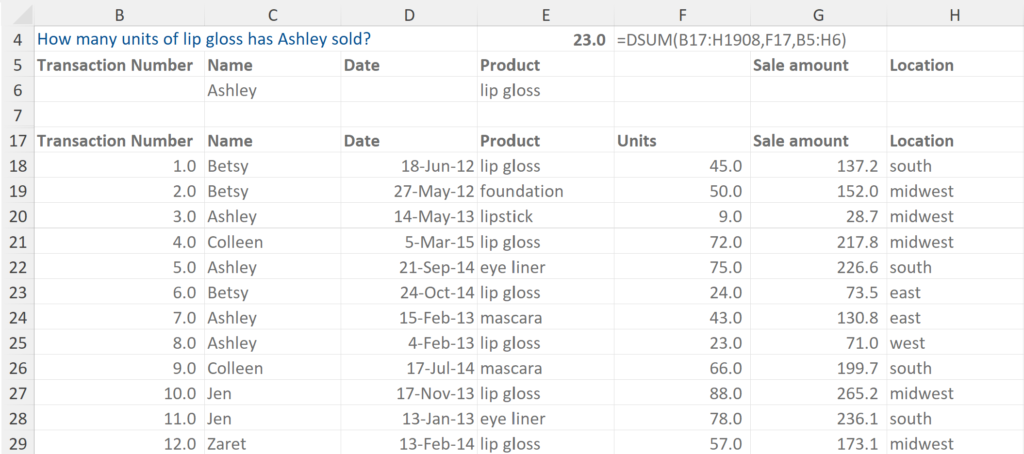Screen dimensions: 1024x454
Task: Click the date cell 18-Jun-12
Action: (409, 166)
